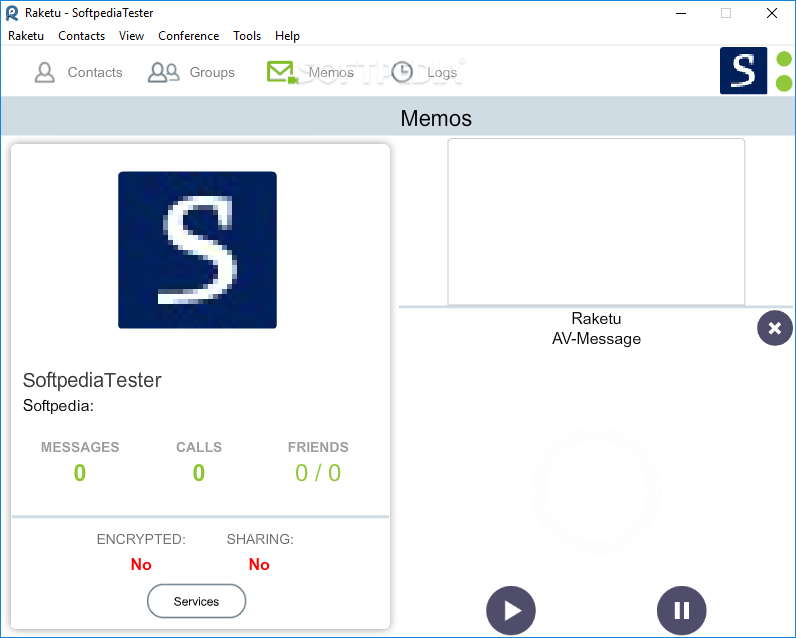Click the CALLS count of 0
Image resolution: width=796 pixels, height=638 pixels.
(x=198, y=473)
